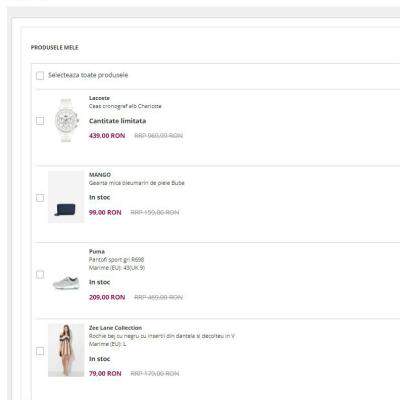400x400 pixels.
Task: View the Puma grey sneaker thumbnail
Action: coord(66,283)
